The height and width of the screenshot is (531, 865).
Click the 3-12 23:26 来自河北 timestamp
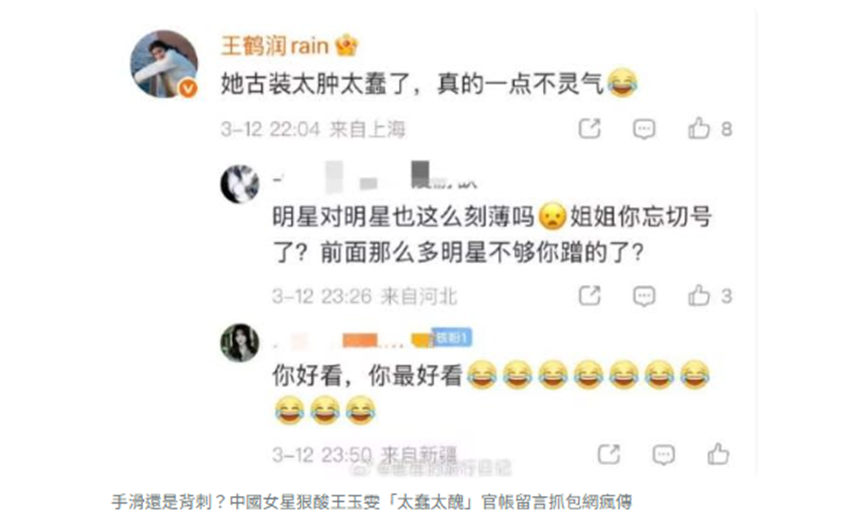point(364,297)
